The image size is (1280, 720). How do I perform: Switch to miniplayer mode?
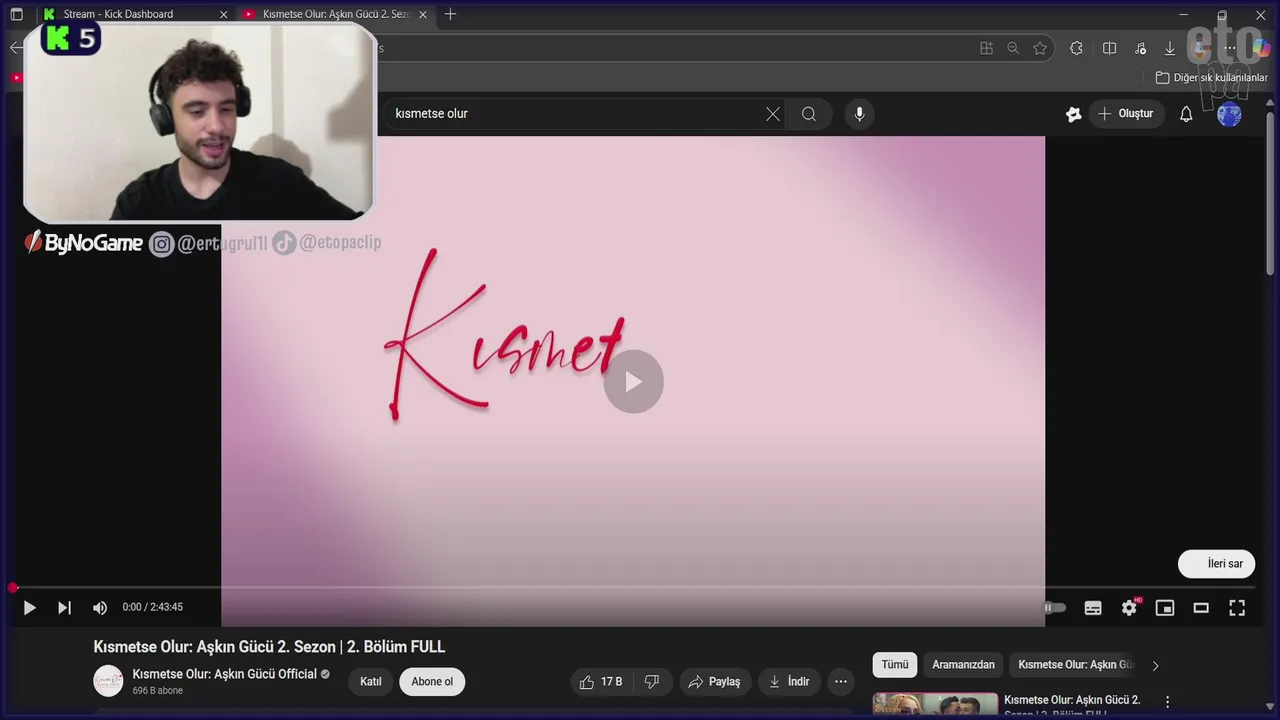(x=1165, y=607)
